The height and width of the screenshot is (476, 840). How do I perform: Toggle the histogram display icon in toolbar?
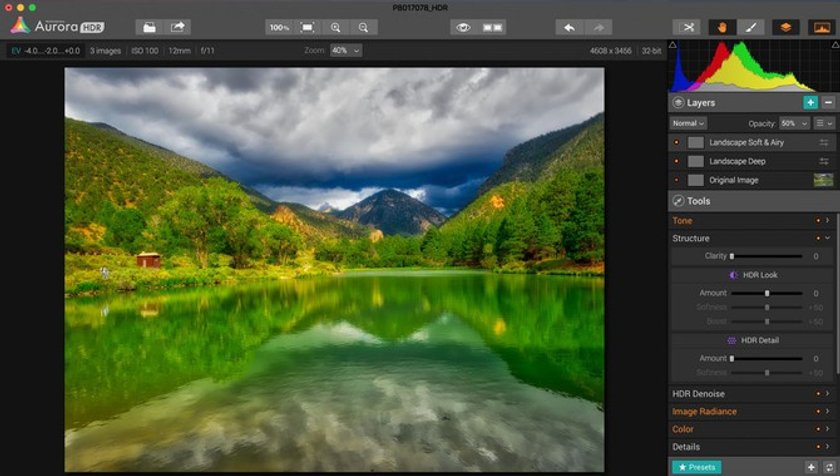[x=822, y=27]
